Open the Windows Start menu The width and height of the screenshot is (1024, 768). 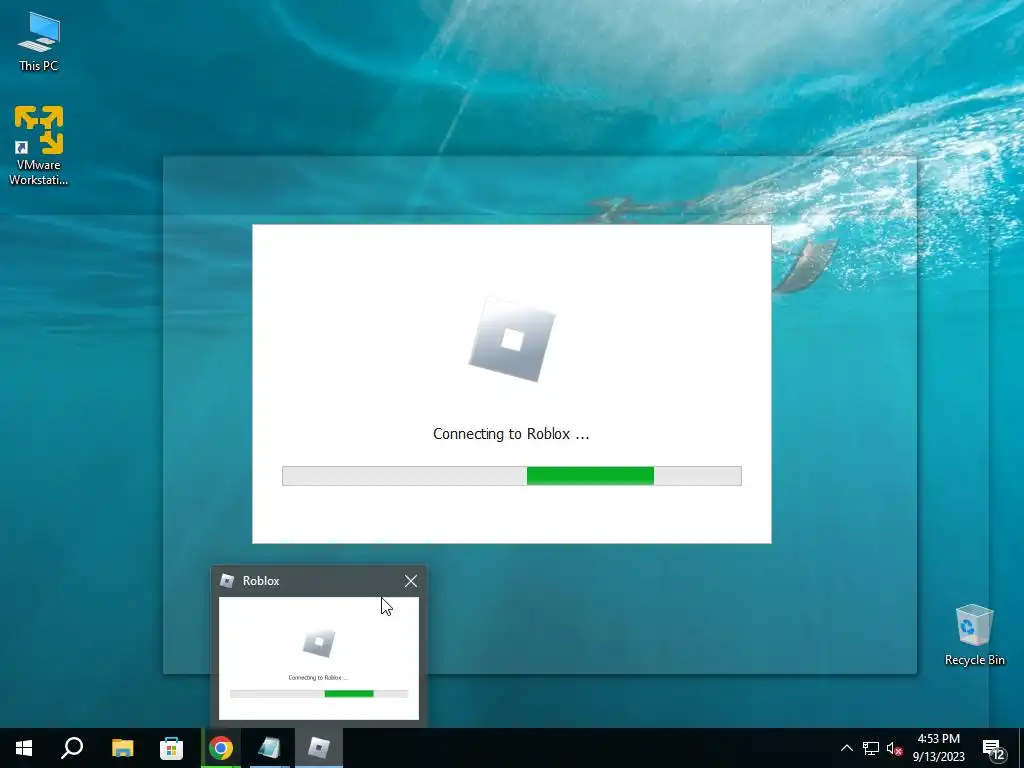[x=24, y=748]
